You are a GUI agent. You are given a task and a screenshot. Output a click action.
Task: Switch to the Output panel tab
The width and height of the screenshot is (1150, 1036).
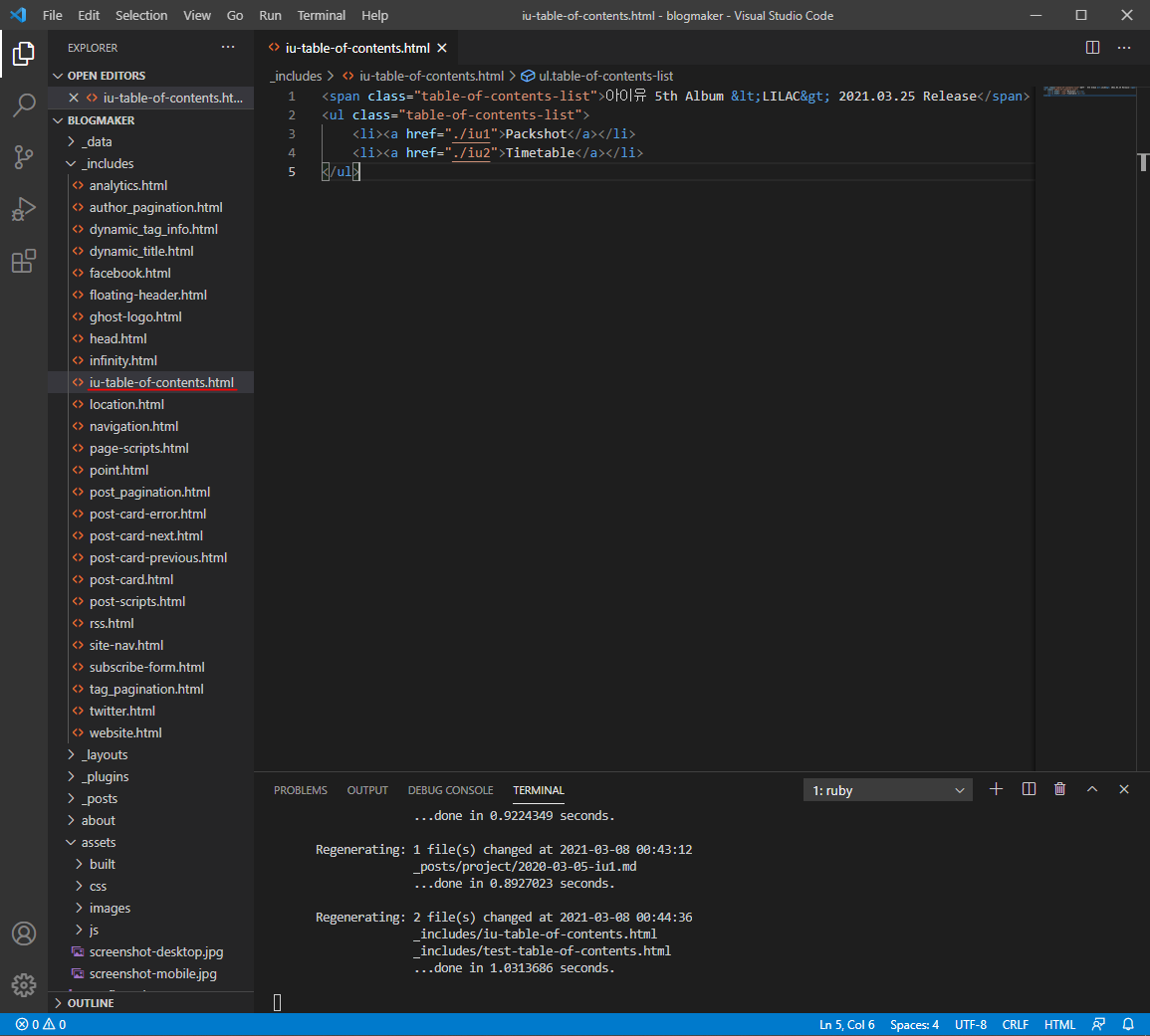tap(367, 790)
